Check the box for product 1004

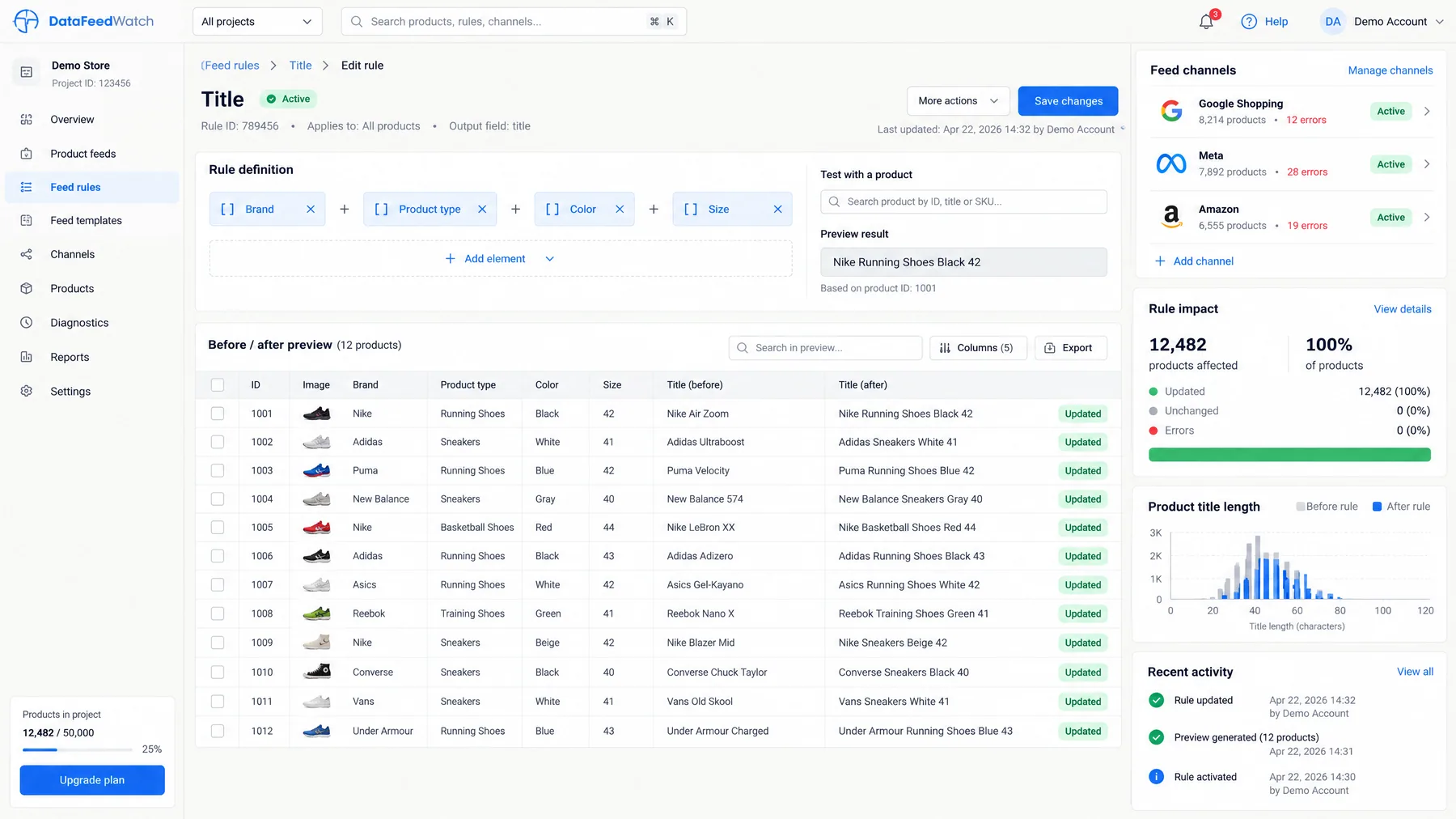click(218, 499)
